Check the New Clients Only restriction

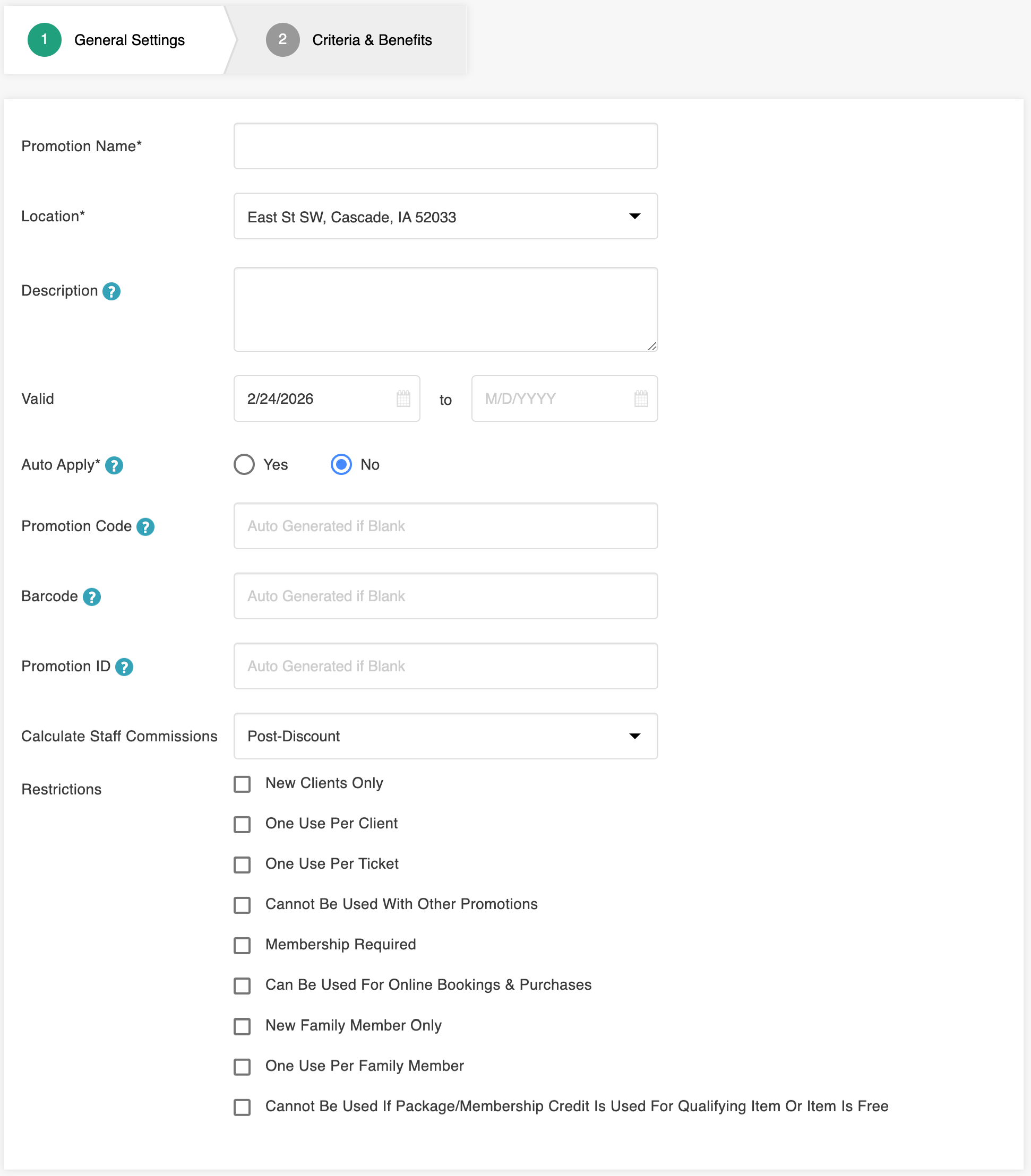tap(242, 784)
